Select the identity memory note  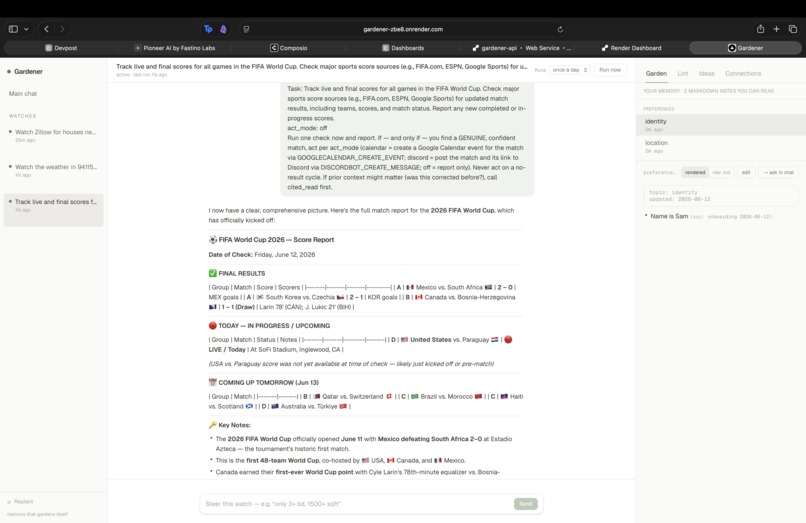tap(721, 125)
